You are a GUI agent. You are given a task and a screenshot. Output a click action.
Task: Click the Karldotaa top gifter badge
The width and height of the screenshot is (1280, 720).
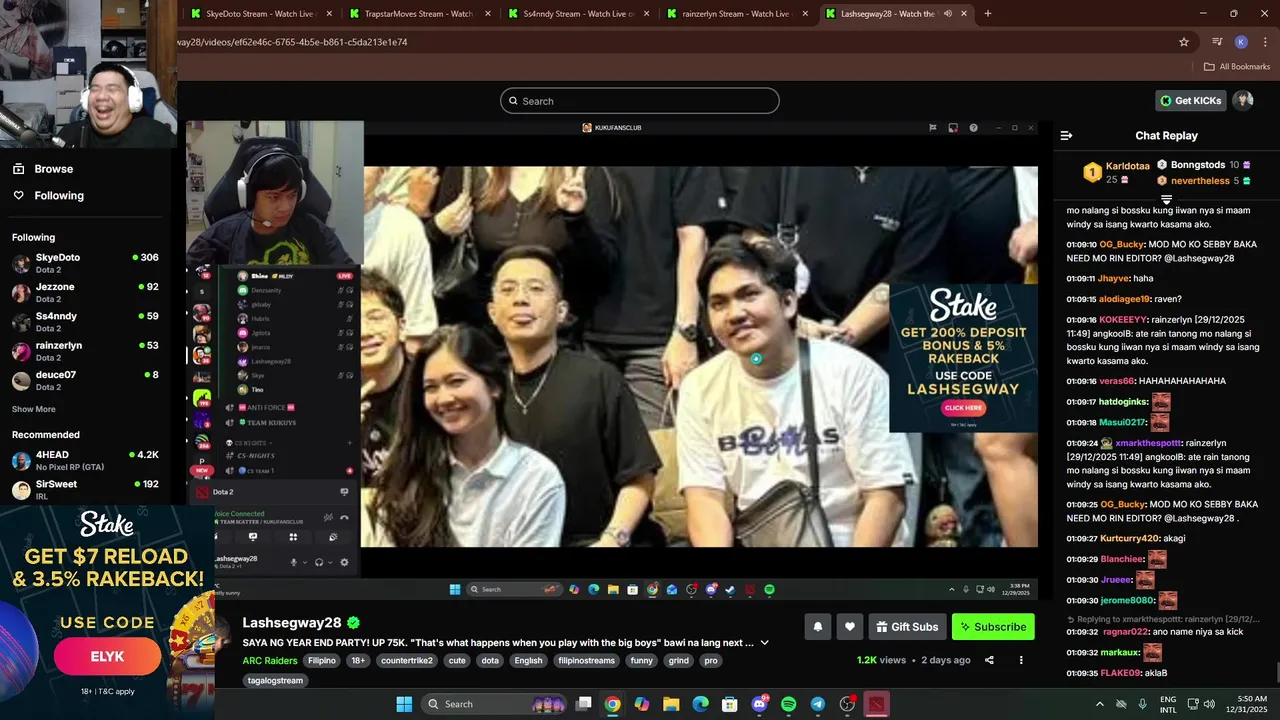1092,173
